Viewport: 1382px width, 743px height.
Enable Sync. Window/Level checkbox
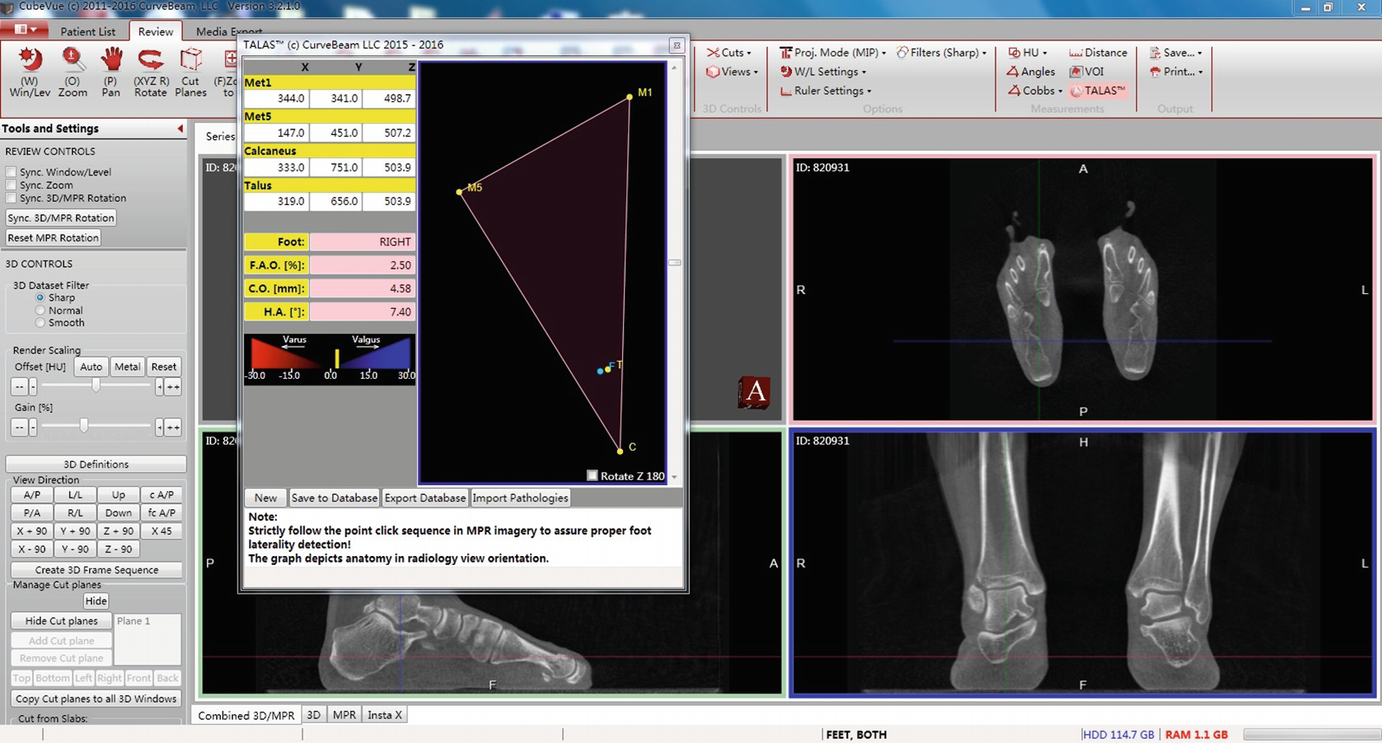(x=11, y=173)
